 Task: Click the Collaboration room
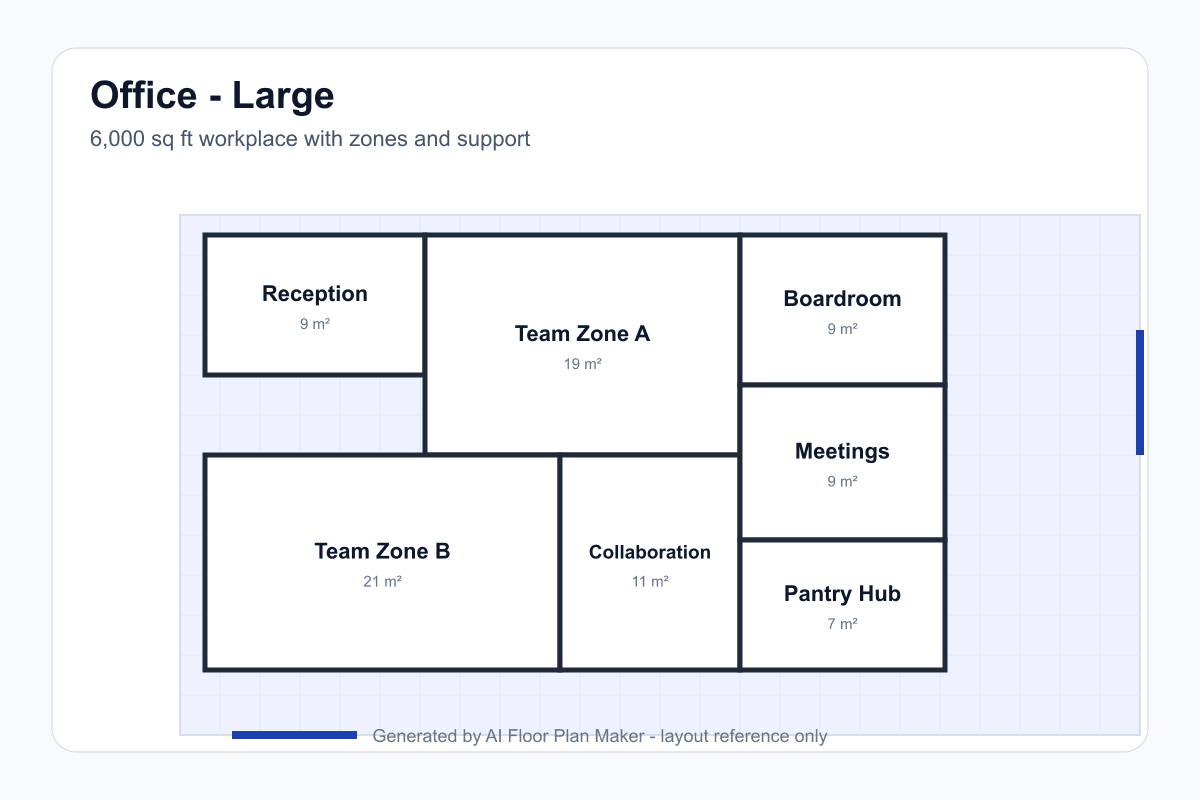tap(650, 562)
